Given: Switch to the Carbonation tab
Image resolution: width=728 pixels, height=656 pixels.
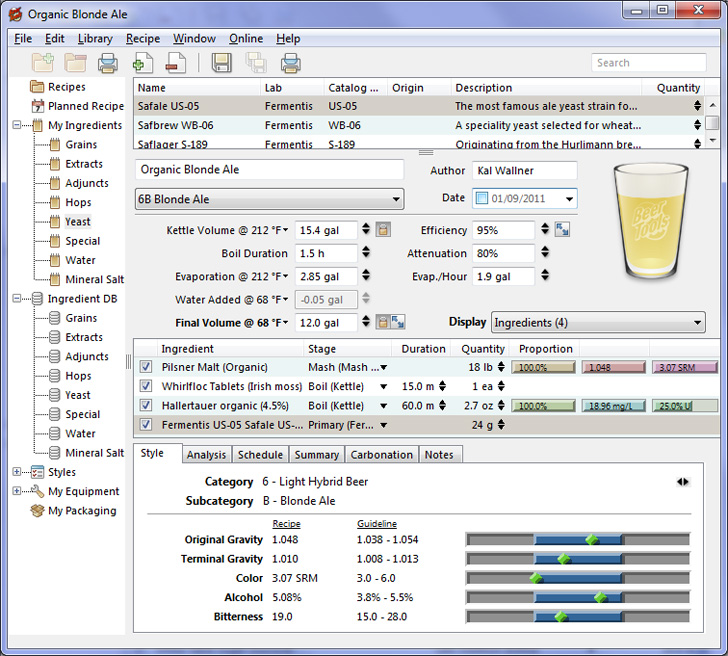Looking at the screenshot, I should pos(381,454).
